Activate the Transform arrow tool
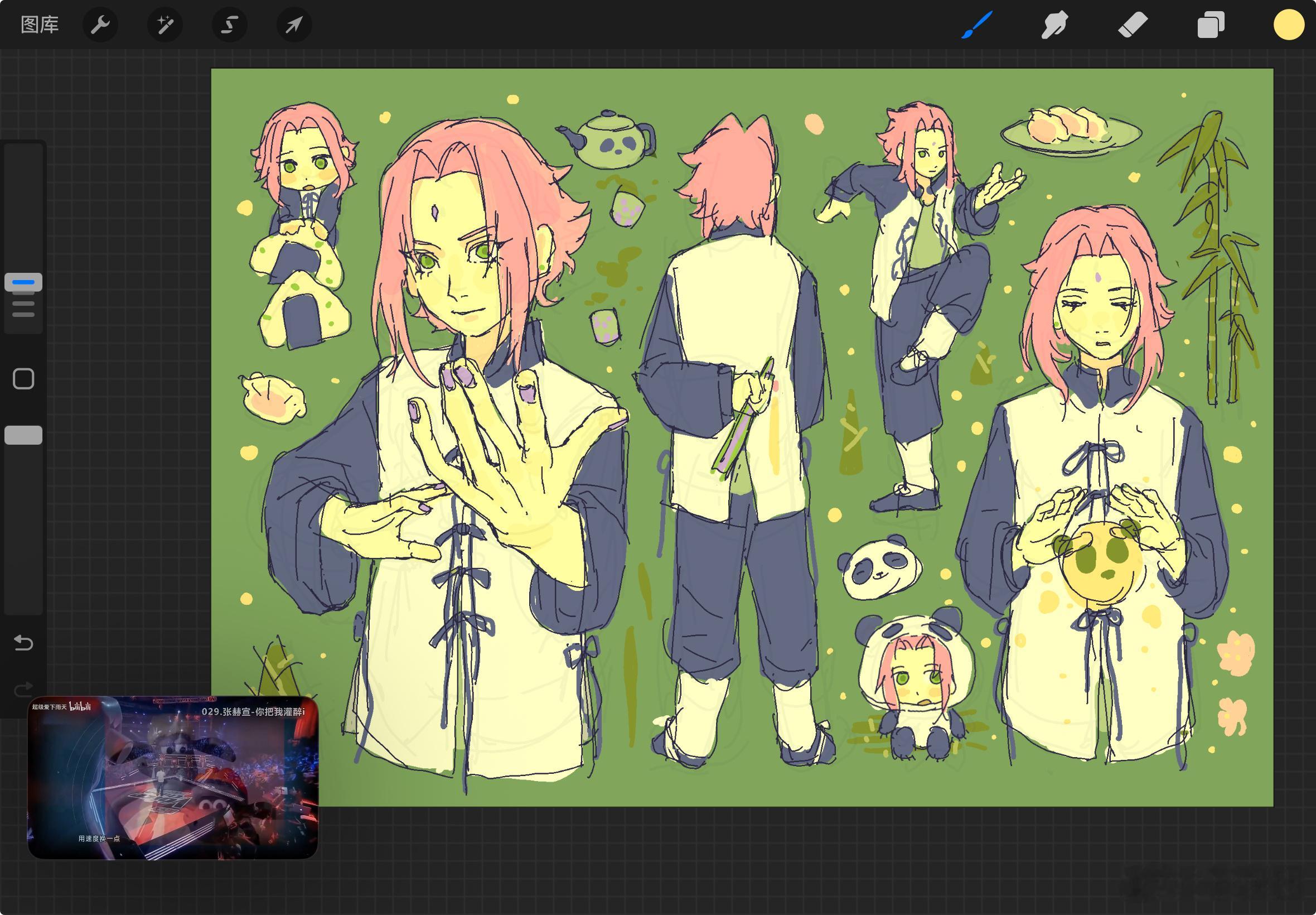Image resolution: width=1316 pixels, height=915 pixels. (294, 25)
